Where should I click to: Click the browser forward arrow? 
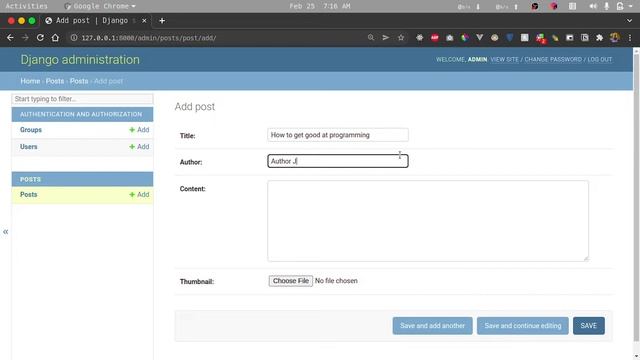(25, 38)
